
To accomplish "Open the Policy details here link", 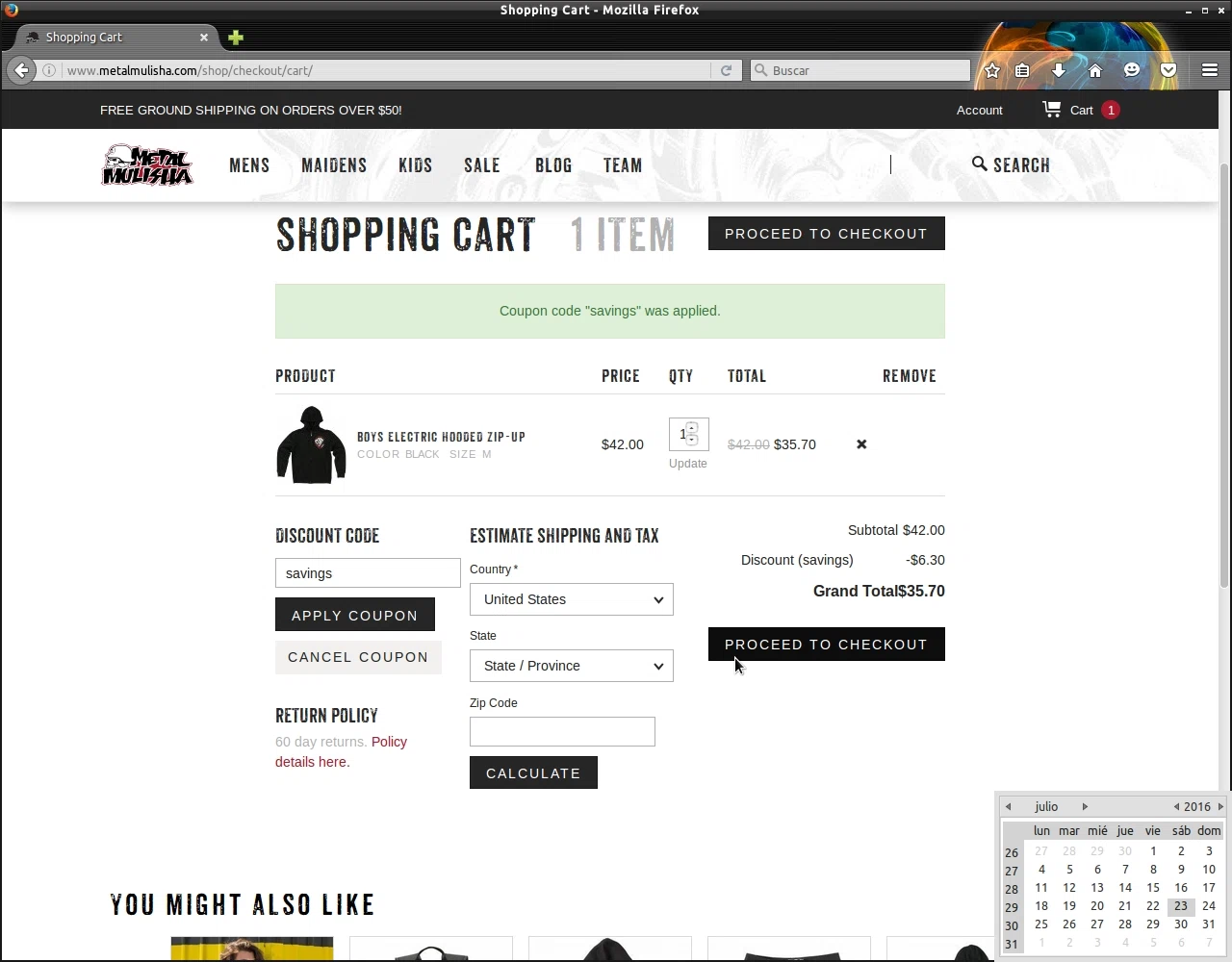I will (341, 751).
